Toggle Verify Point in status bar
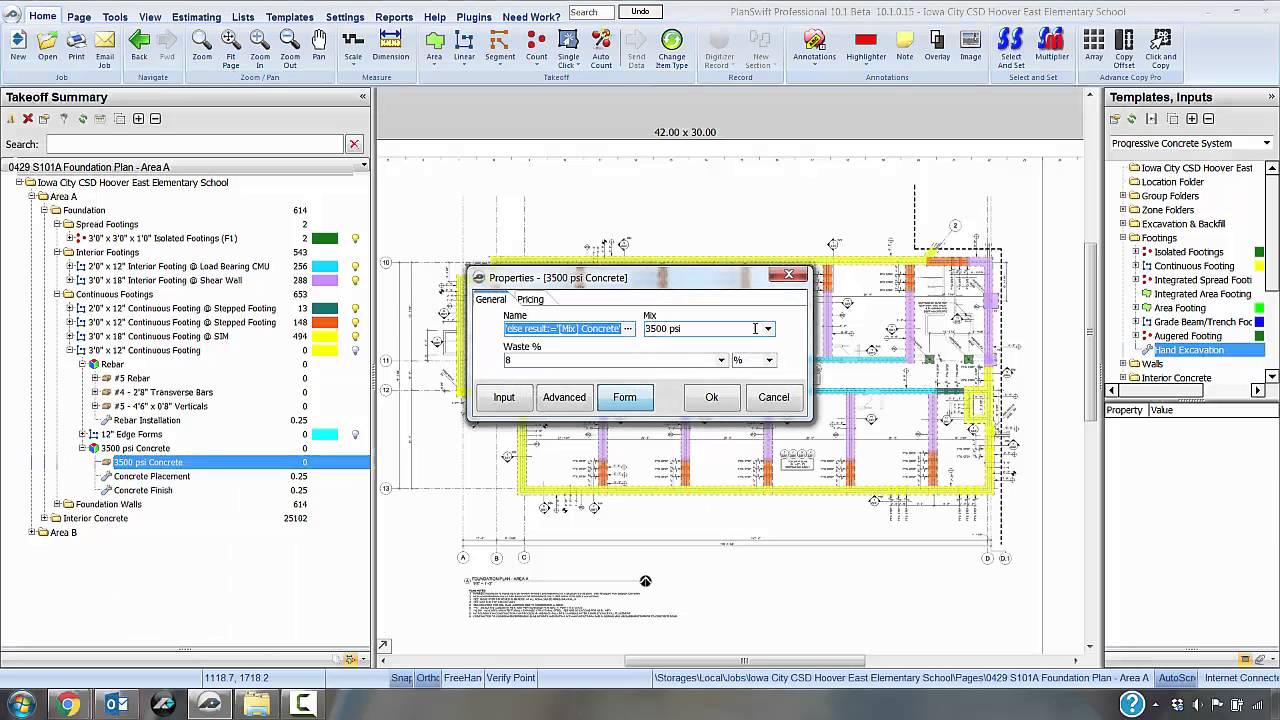The image size is (1280, 720). click(510, 678)
